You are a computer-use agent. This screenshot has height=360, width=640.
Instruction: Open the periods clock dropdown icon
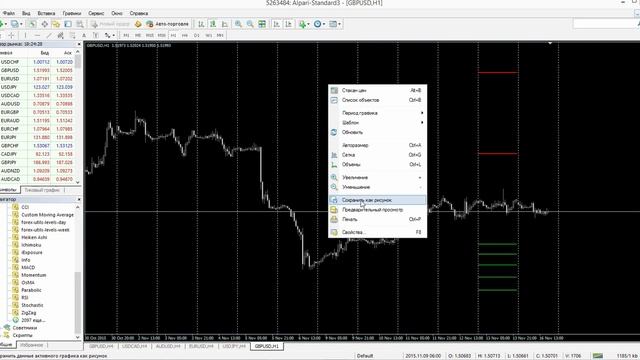click(319, 24)
